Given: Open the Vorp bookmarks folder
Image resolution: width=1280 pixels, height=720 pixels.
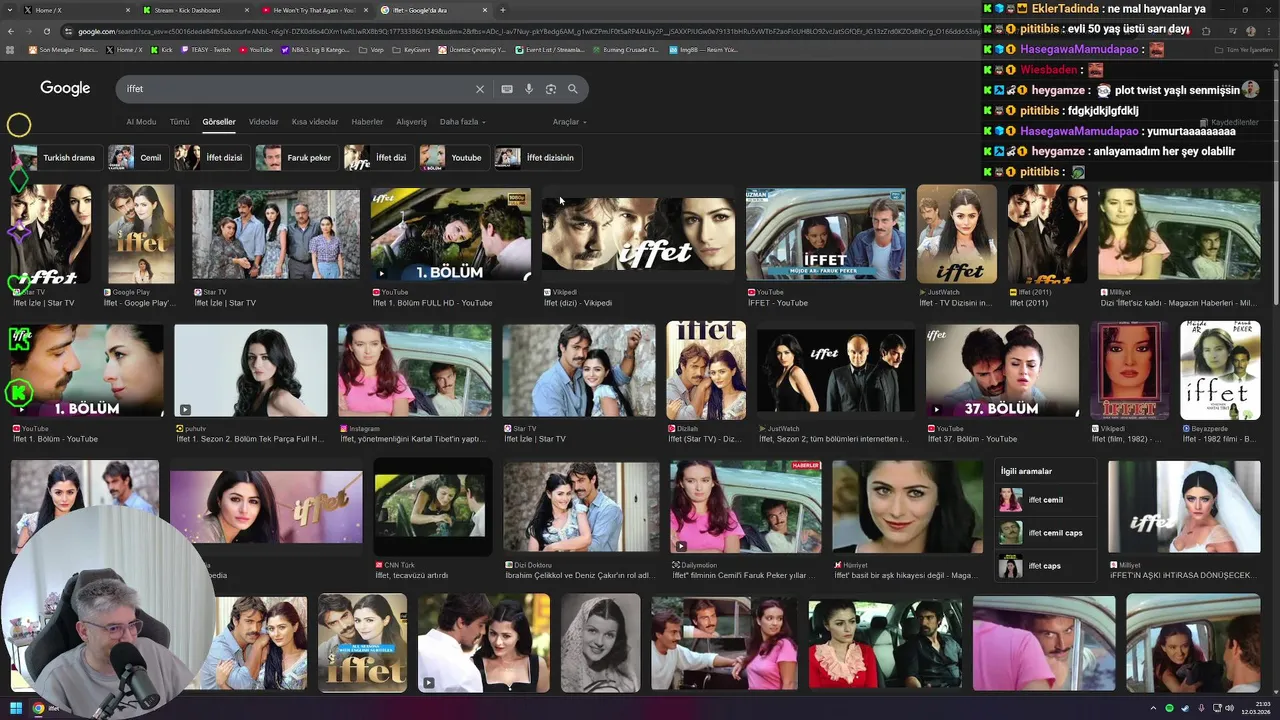Looking at the screenshot, I should [x=371, y=49].
